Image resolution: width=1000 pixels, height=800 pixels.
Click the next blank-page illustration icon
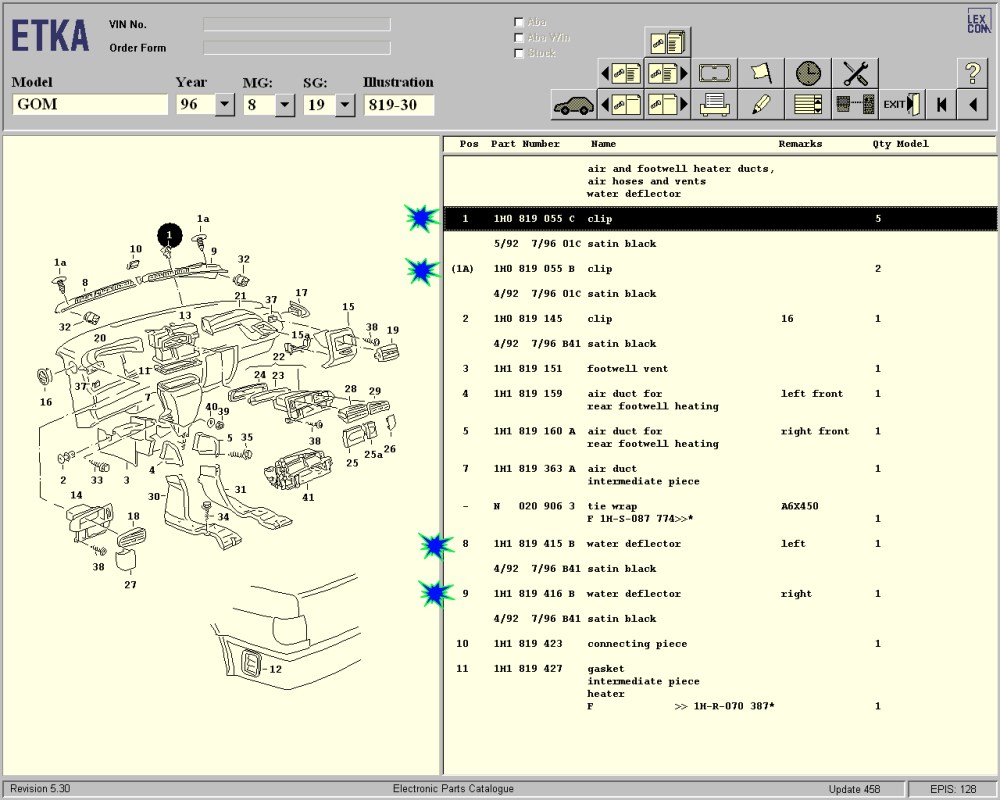coord(667,104)
